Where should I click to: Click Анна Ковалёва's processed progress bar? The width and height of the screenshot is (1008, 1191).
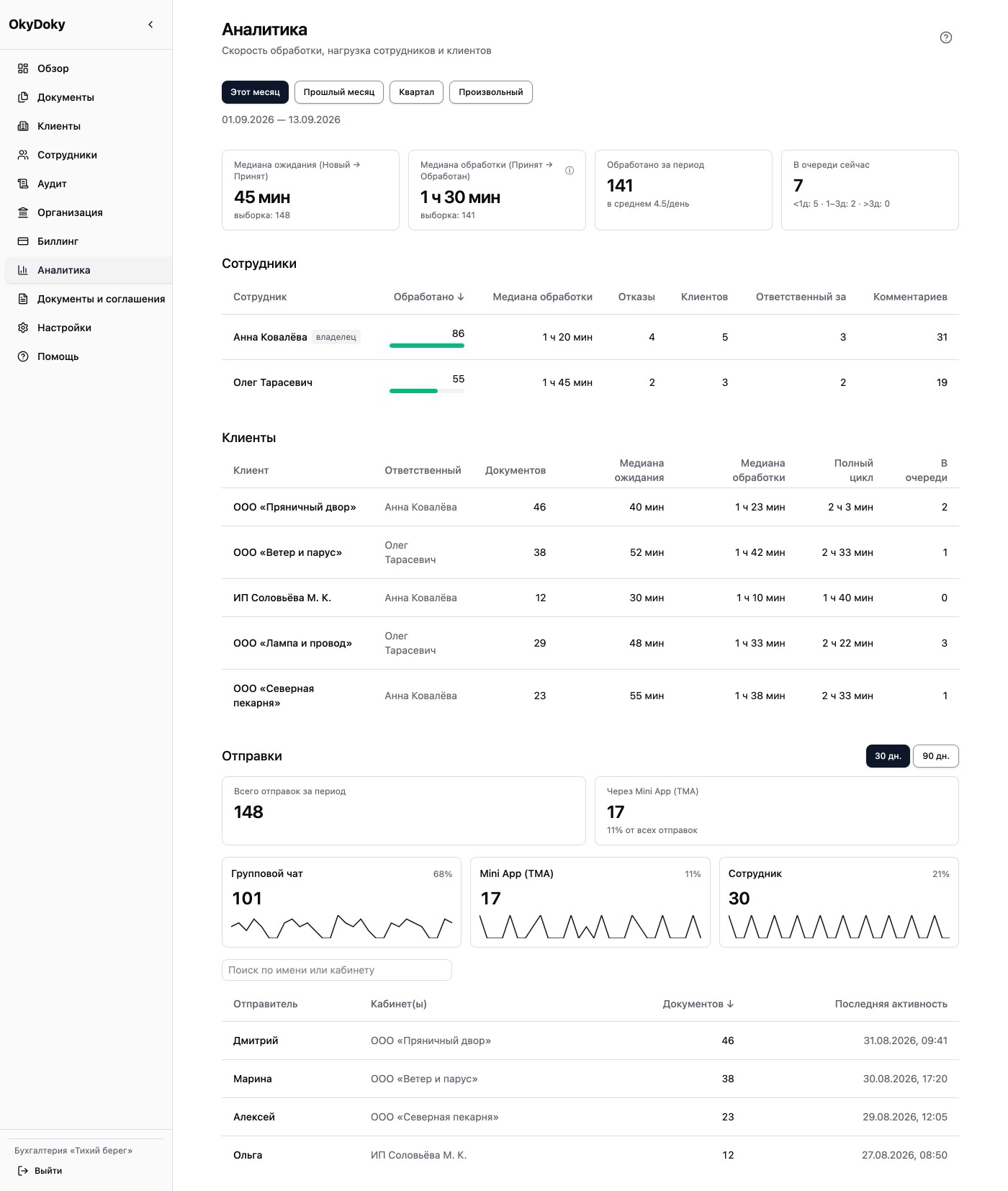(427, 346)
